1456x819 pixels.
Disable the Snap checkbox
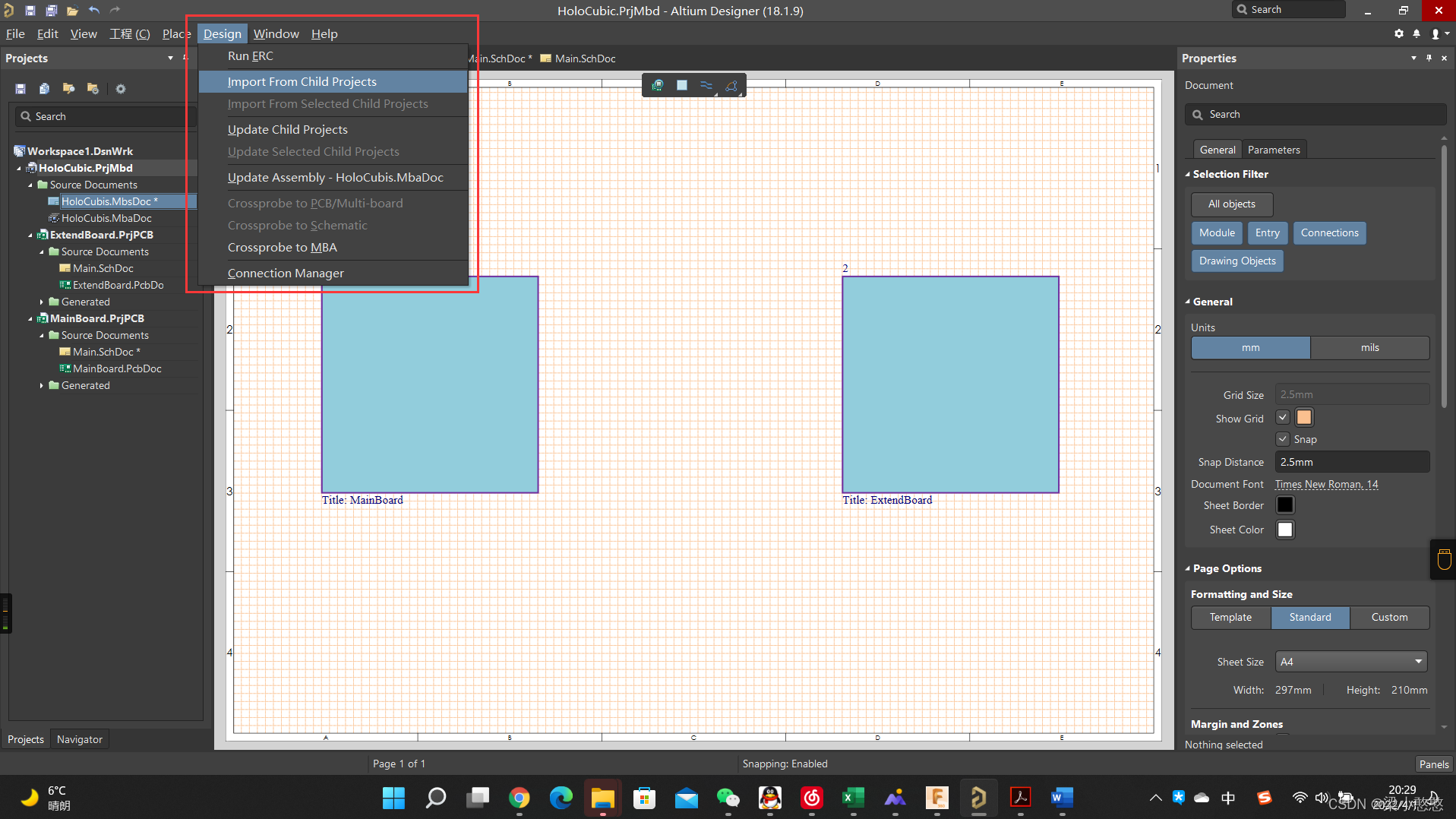(1283, 439)
